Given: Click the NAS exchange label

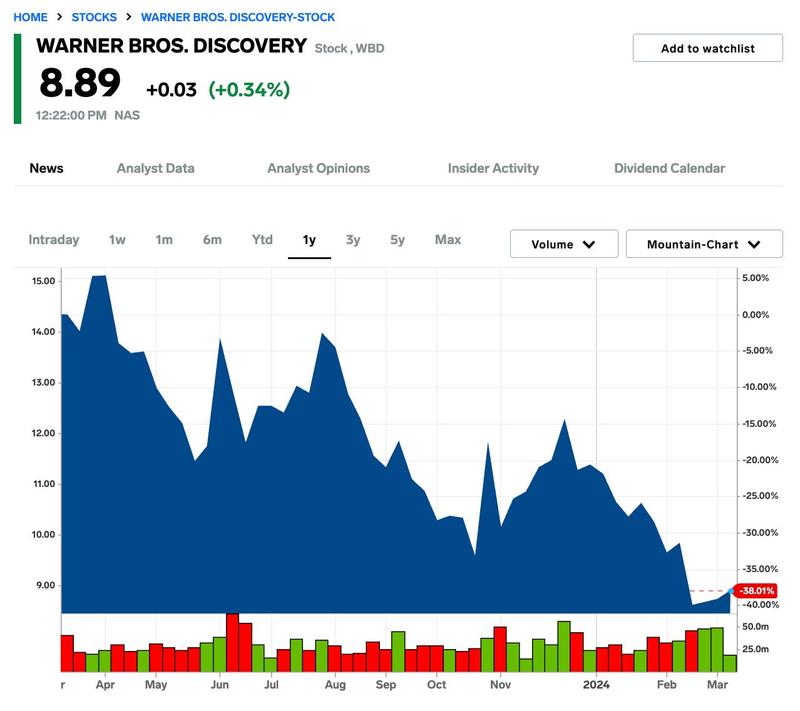Looking at the screenshot, I should click(x=127, y=115).
